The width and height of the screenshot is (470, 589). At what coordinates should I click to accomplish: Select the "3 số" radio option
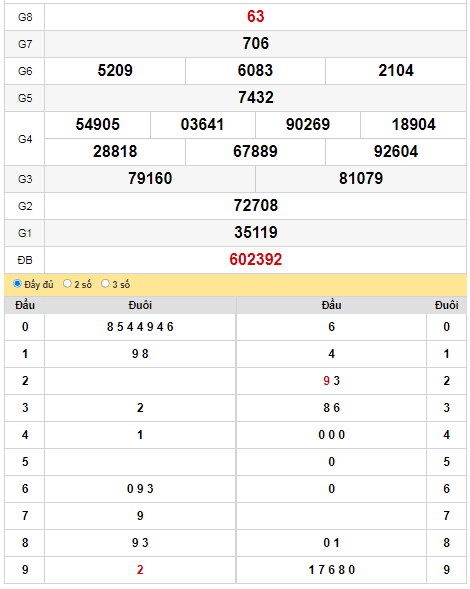pyautogui.click(x=106, y=284)
